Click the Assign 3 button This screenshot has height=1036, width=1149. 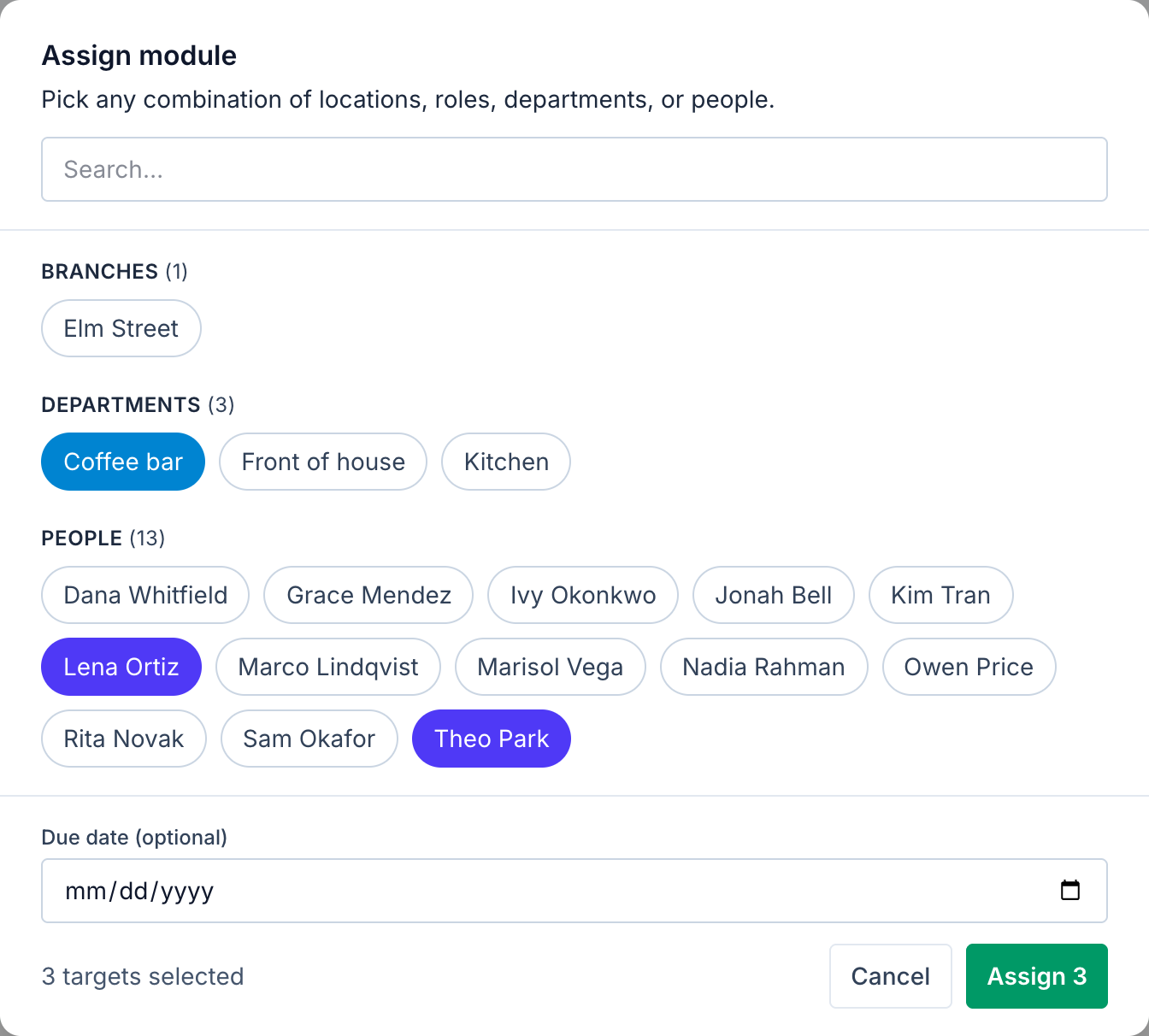pos(1037,976)
